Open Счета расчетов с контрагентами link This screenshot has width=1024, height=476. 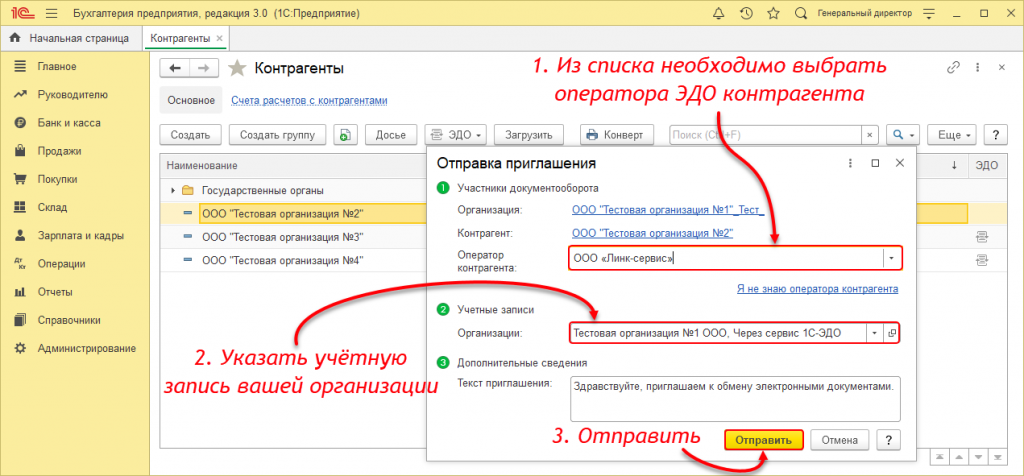[310, 101]
